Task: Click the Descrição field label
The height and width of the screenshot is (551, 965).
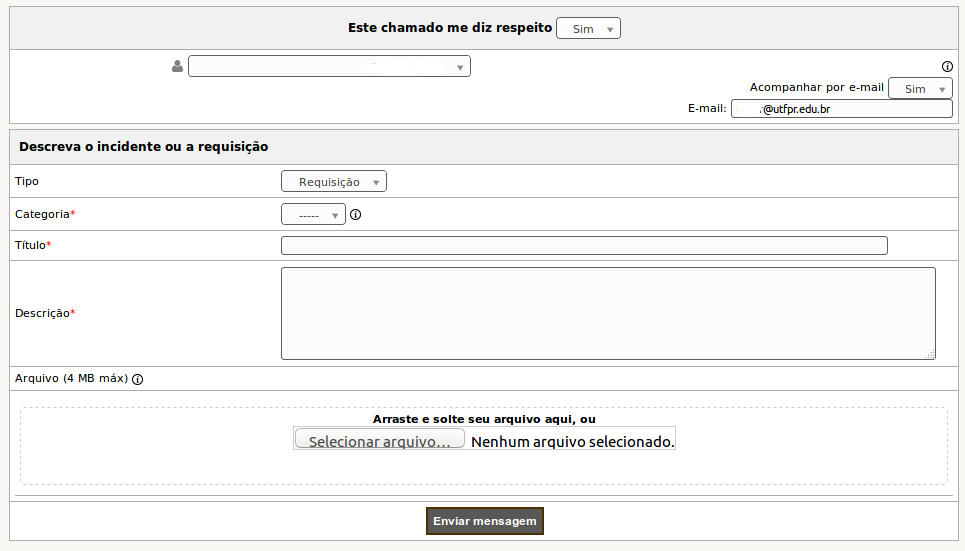Action: pyautogui.click(x=42, y=313)
